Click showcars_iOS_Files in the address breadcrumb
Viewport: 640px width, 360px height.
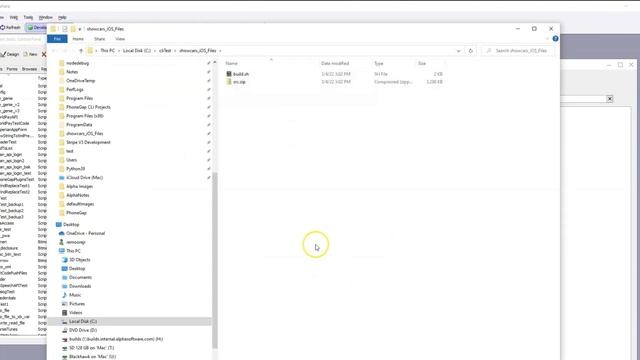[198, 51]
